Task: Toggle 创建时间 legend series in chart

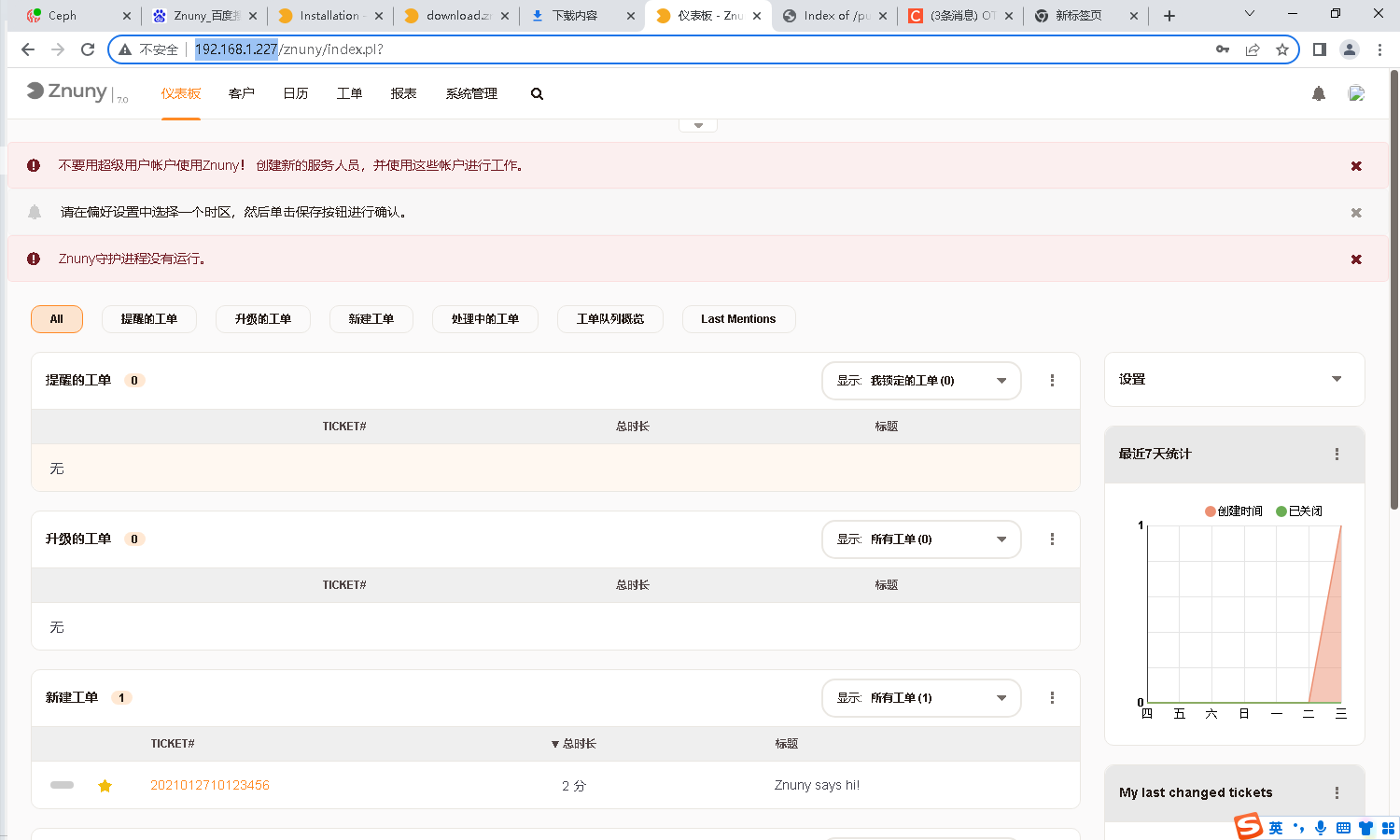Action: pyautogui.click(x=1234, y=511)
